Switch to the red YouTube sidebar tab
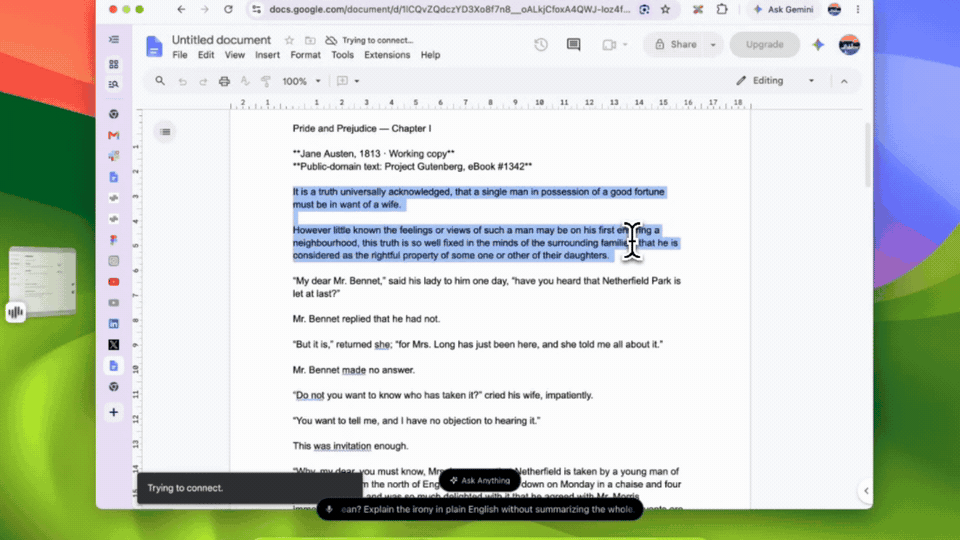Image resolution: width=960 pixels, height=540 pixels. click(x=114, y=282)
